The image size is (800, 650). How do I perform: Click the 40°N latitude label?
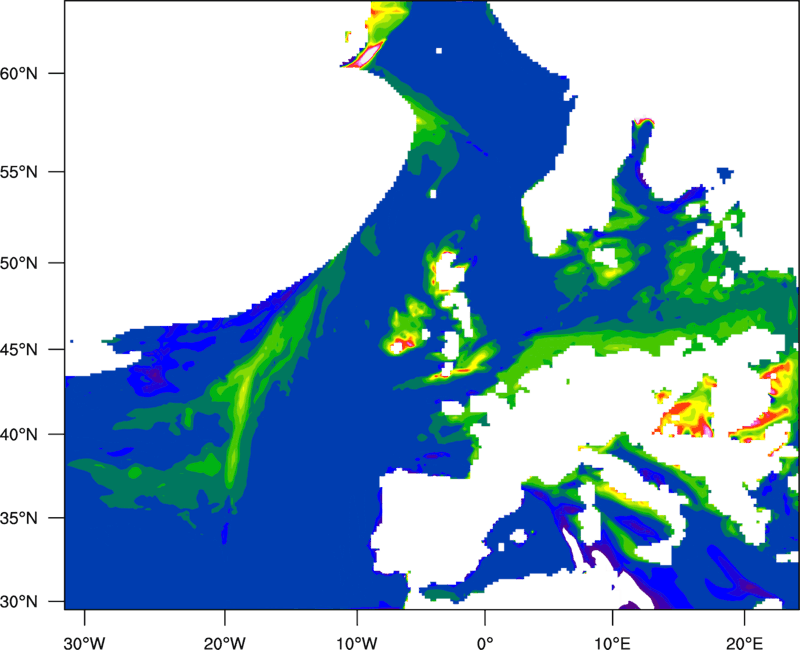tap(19, 435)
